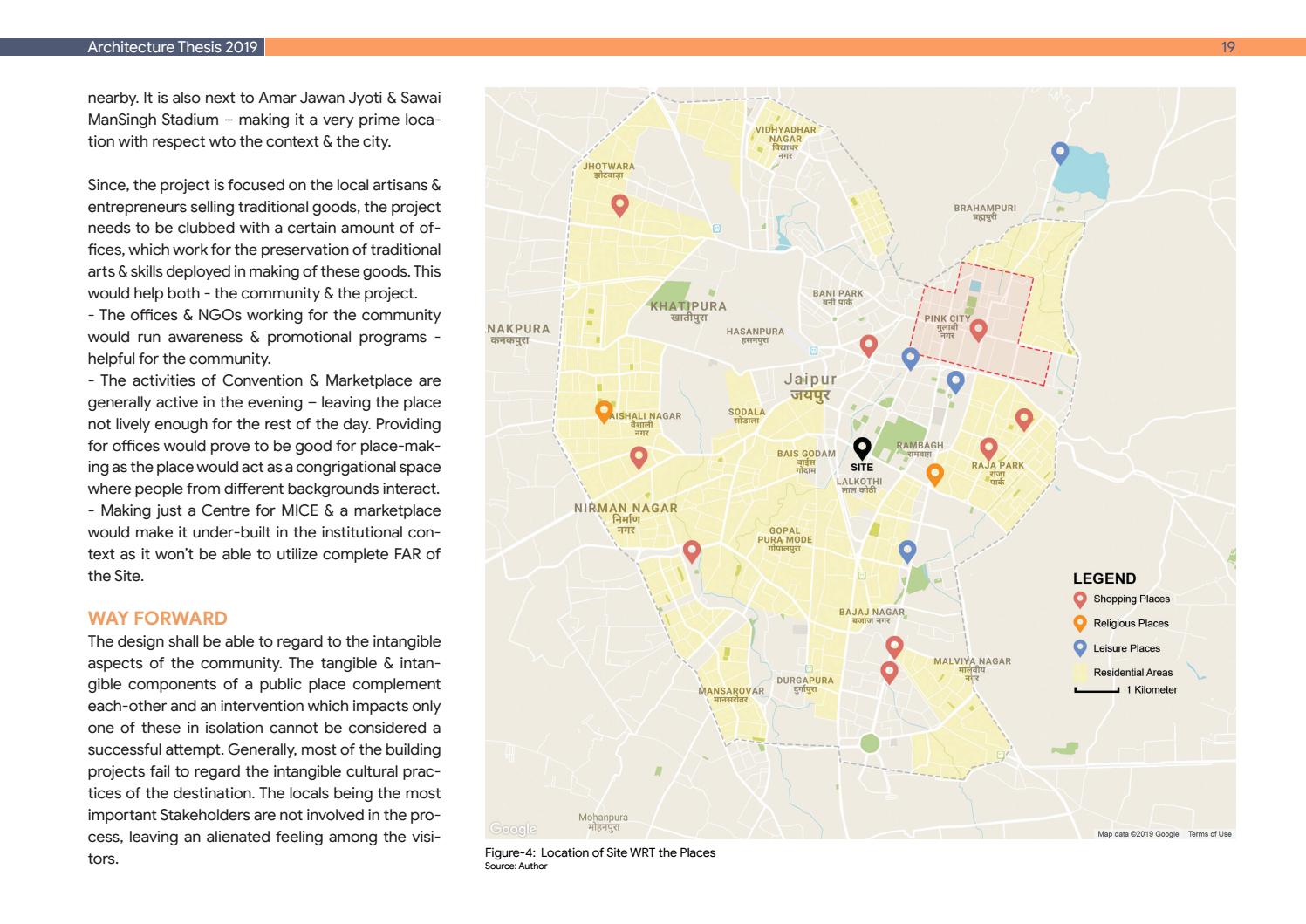Click the red pin at Raja Park
This screenshot has height=924, width=1306.
coord(988,448)
